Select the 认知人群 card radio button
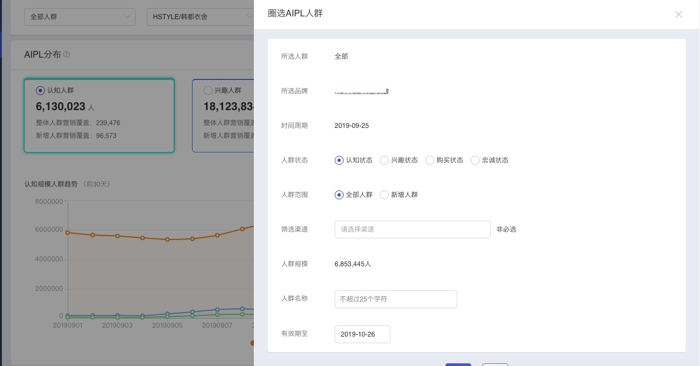Image resolution: width=700 pixels, height=366 pixels. tap(40, 91)
